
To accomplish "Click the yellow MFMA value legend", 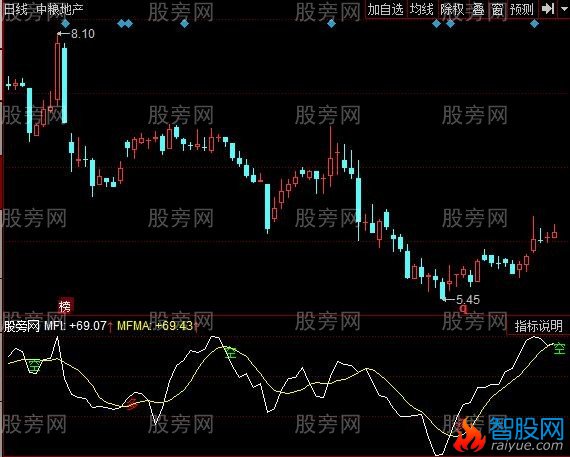I will coord(155,325).
